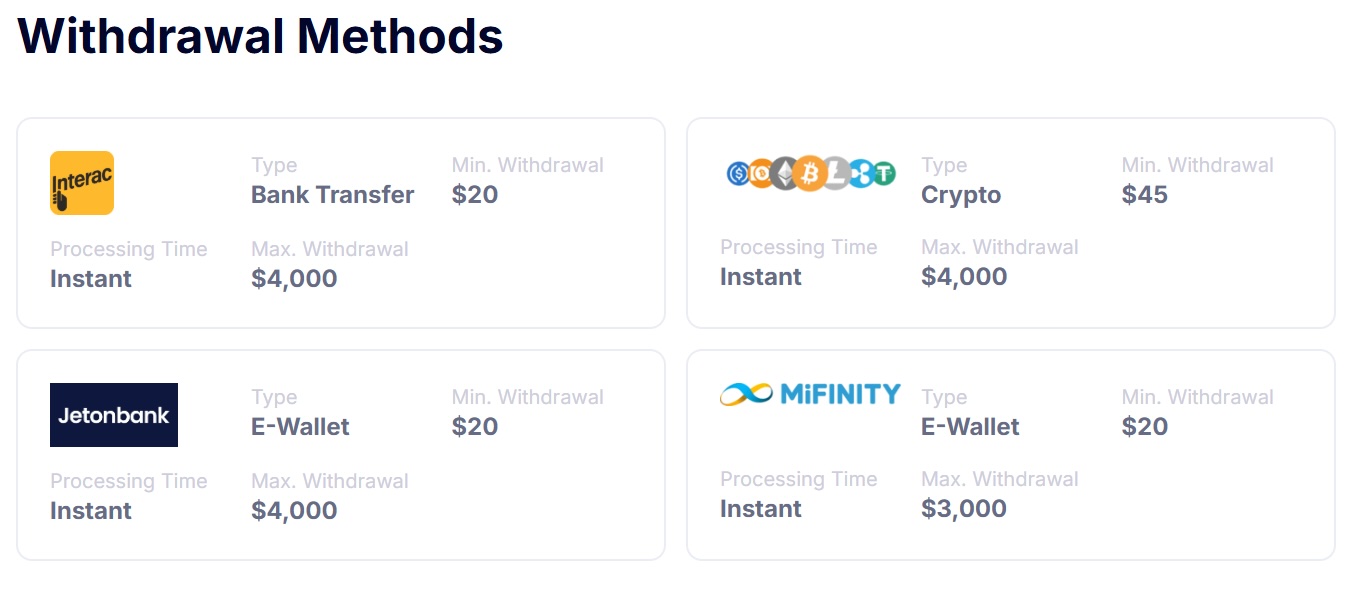Click the MiFinity logo
Image resolution: width=1353 pixels, height=602 pixels.
click(x=810, y=394)
